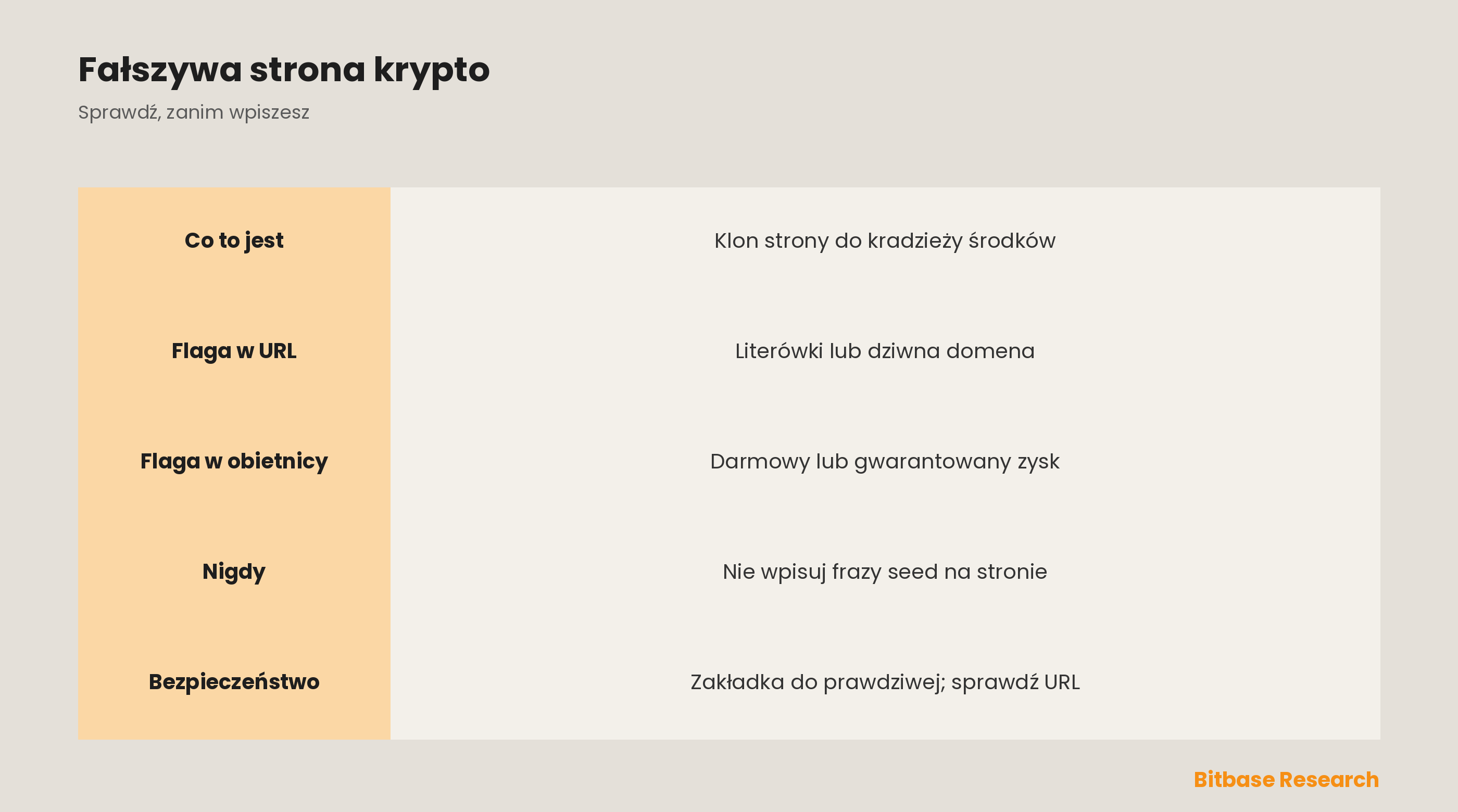Click the word zysk in third row
Viewport: 1458px width, 812px height.
point(1039,463)
